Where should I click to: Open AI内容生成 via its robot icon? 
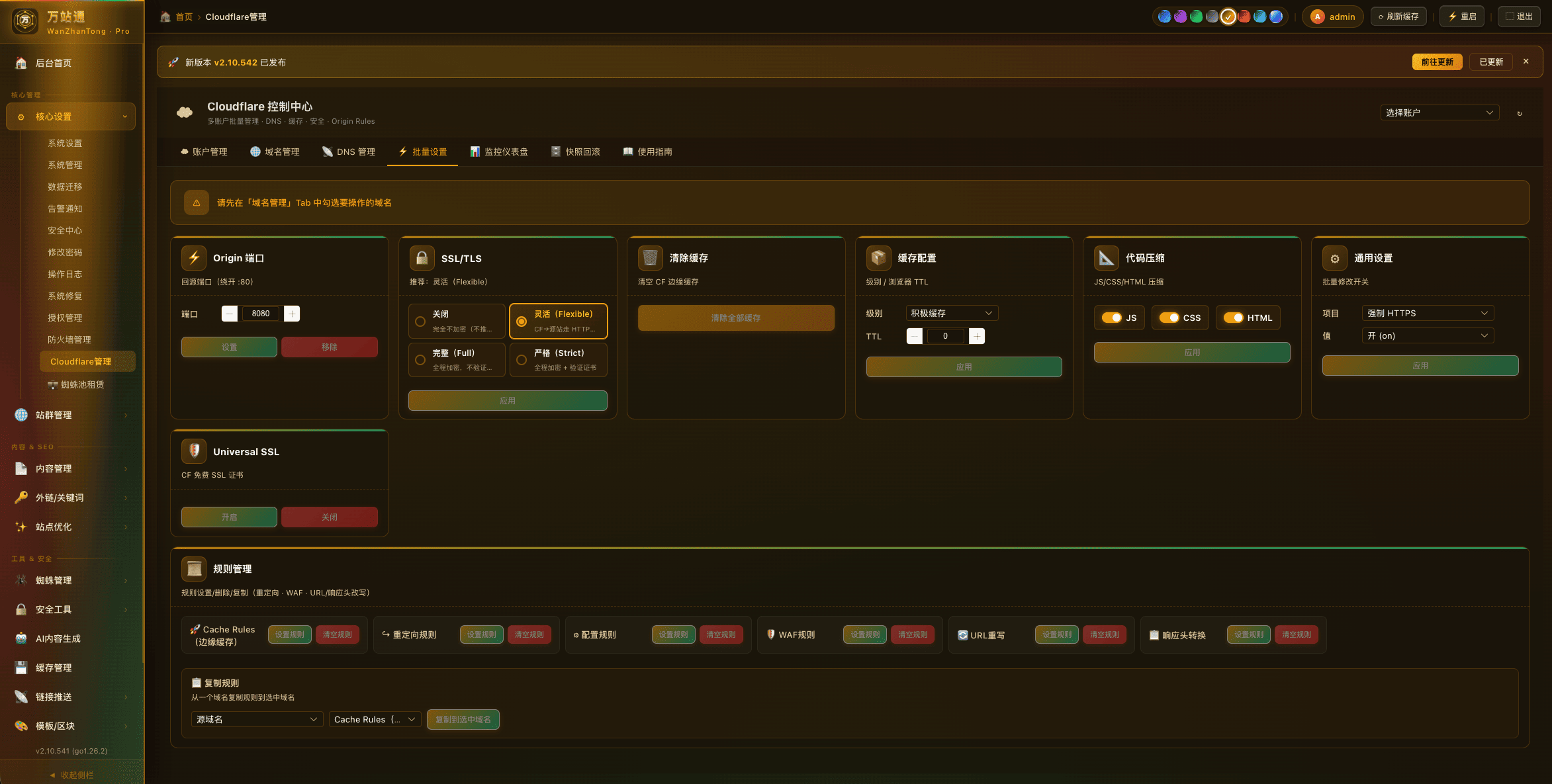point(21,638)
